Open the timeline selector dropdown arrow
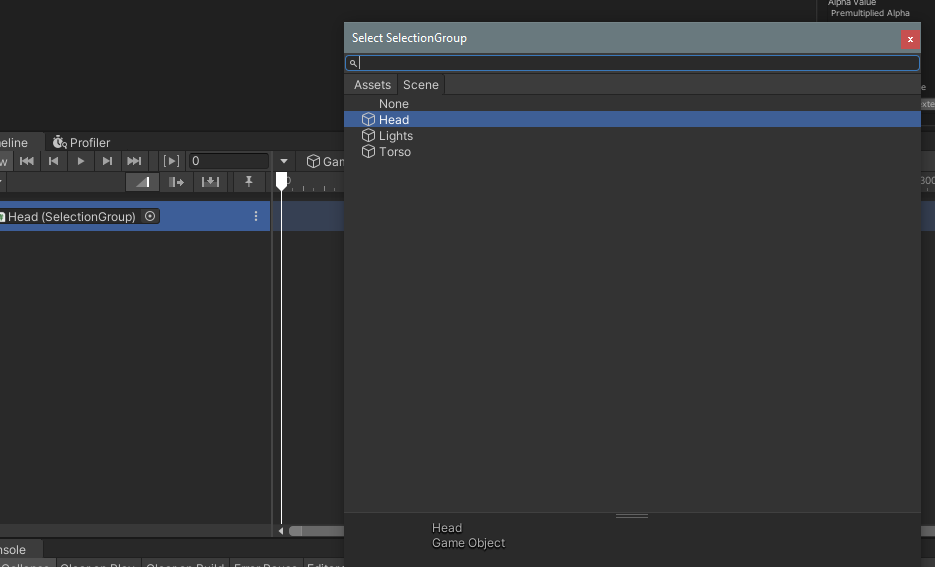Image resolution: width=935 pixels, height=567 pixels. (x=284, y=161)
